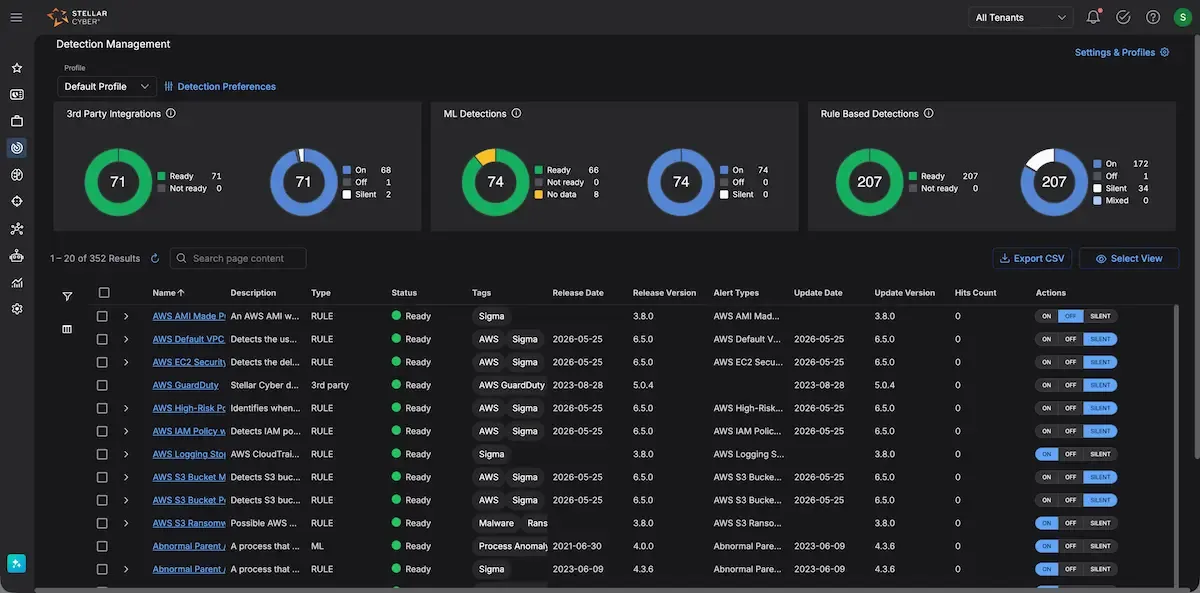
Task: Set AWS AMI Made detection to ON
Action: tap(1046, 316)
